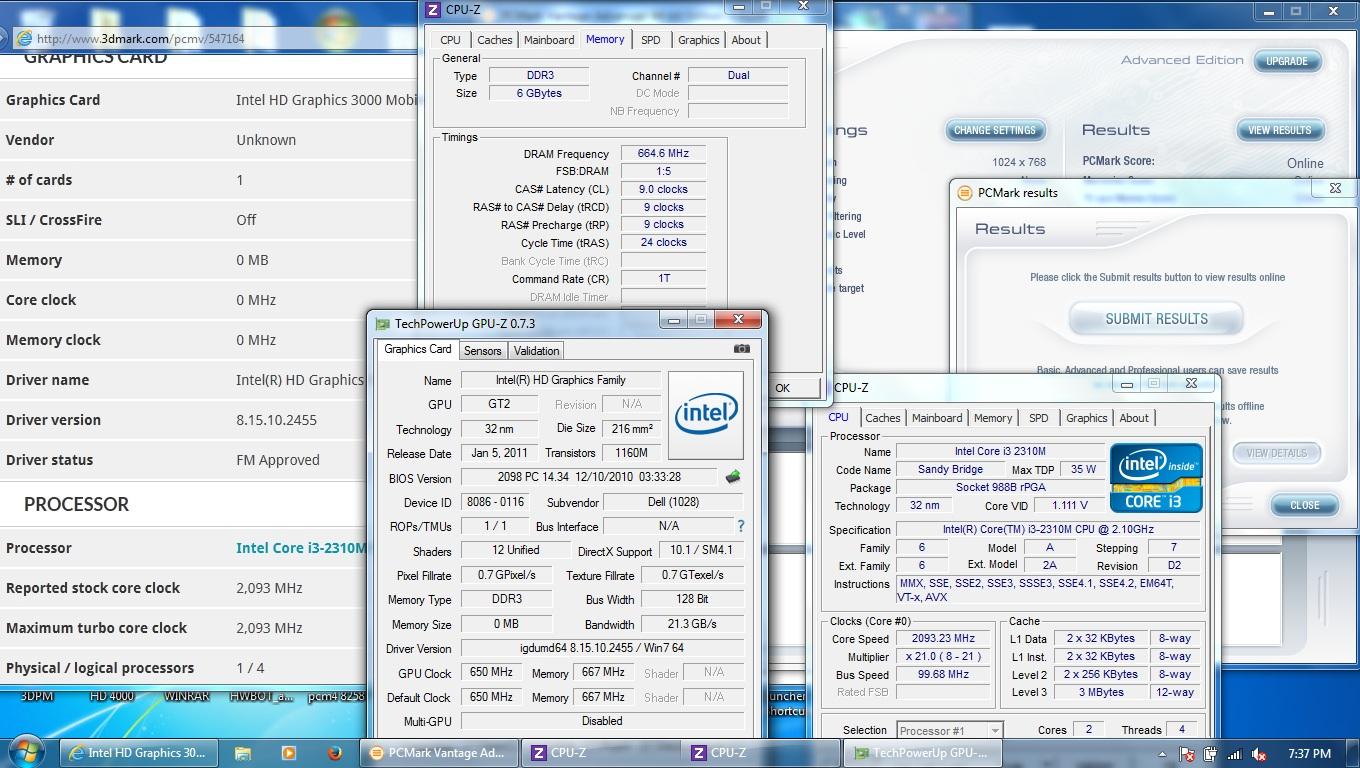Image resolution: width=1360 pixels, height=768 pixels.
Task: Open the Windows Start menu
Action: (x=26, y=752)
